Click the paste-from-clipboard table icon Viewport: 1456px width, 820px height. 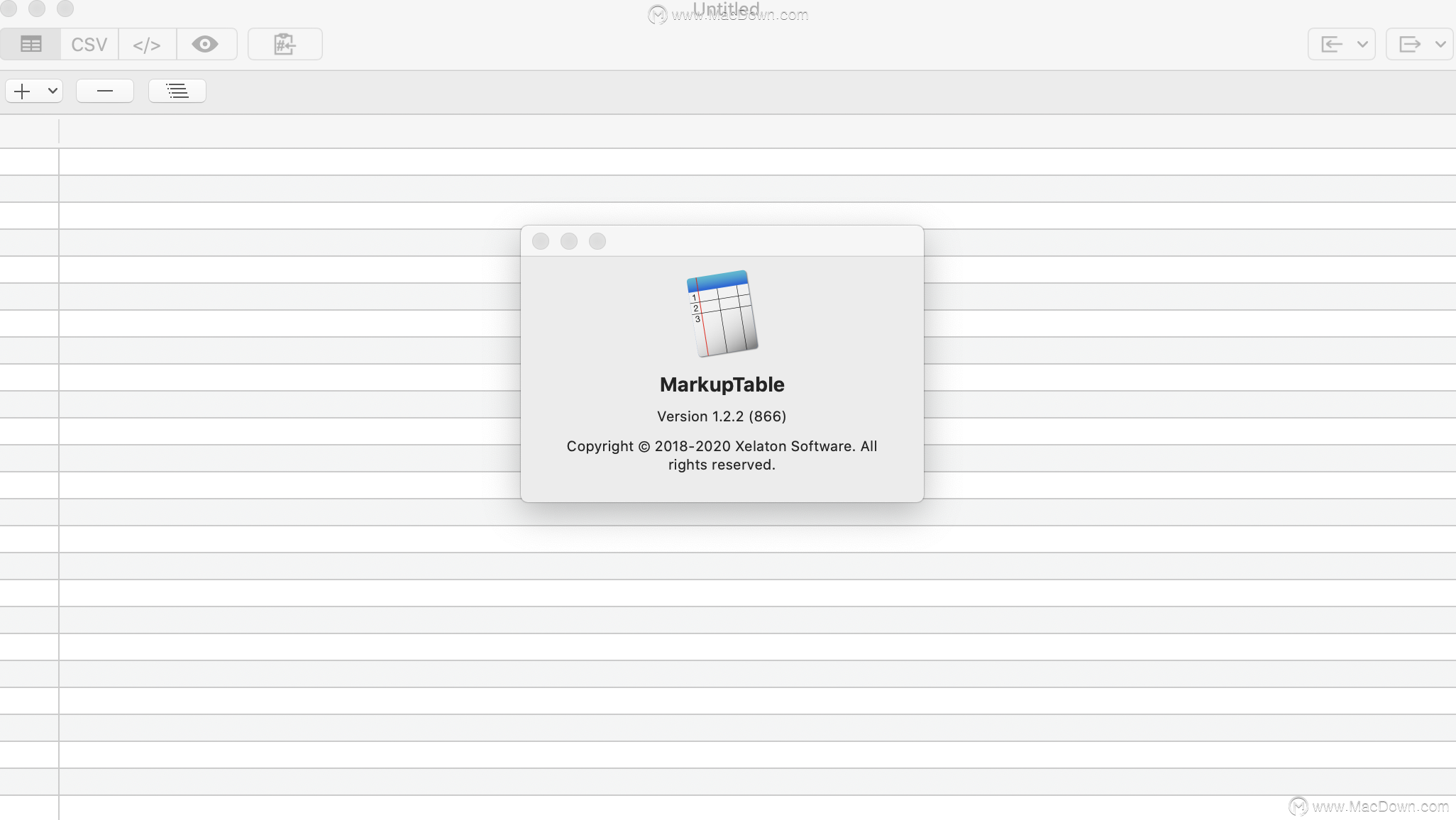tap(285, 44)
